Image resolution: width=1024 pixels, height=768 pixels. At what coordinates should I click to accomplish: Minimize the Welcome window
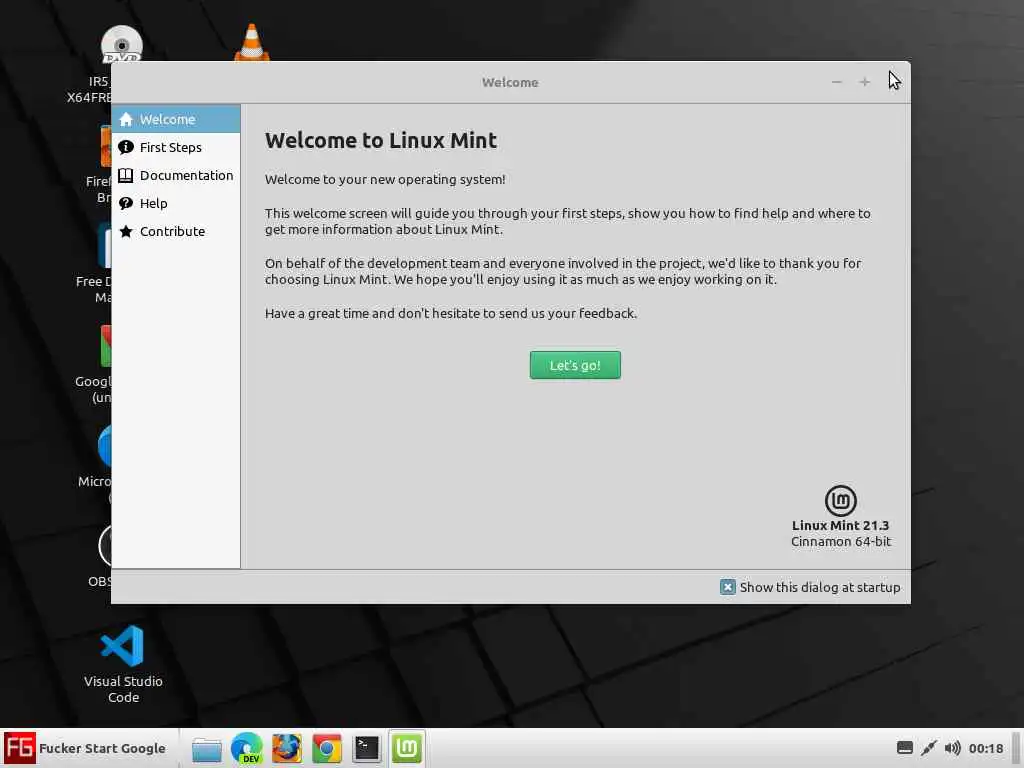(x=837, y=82)
